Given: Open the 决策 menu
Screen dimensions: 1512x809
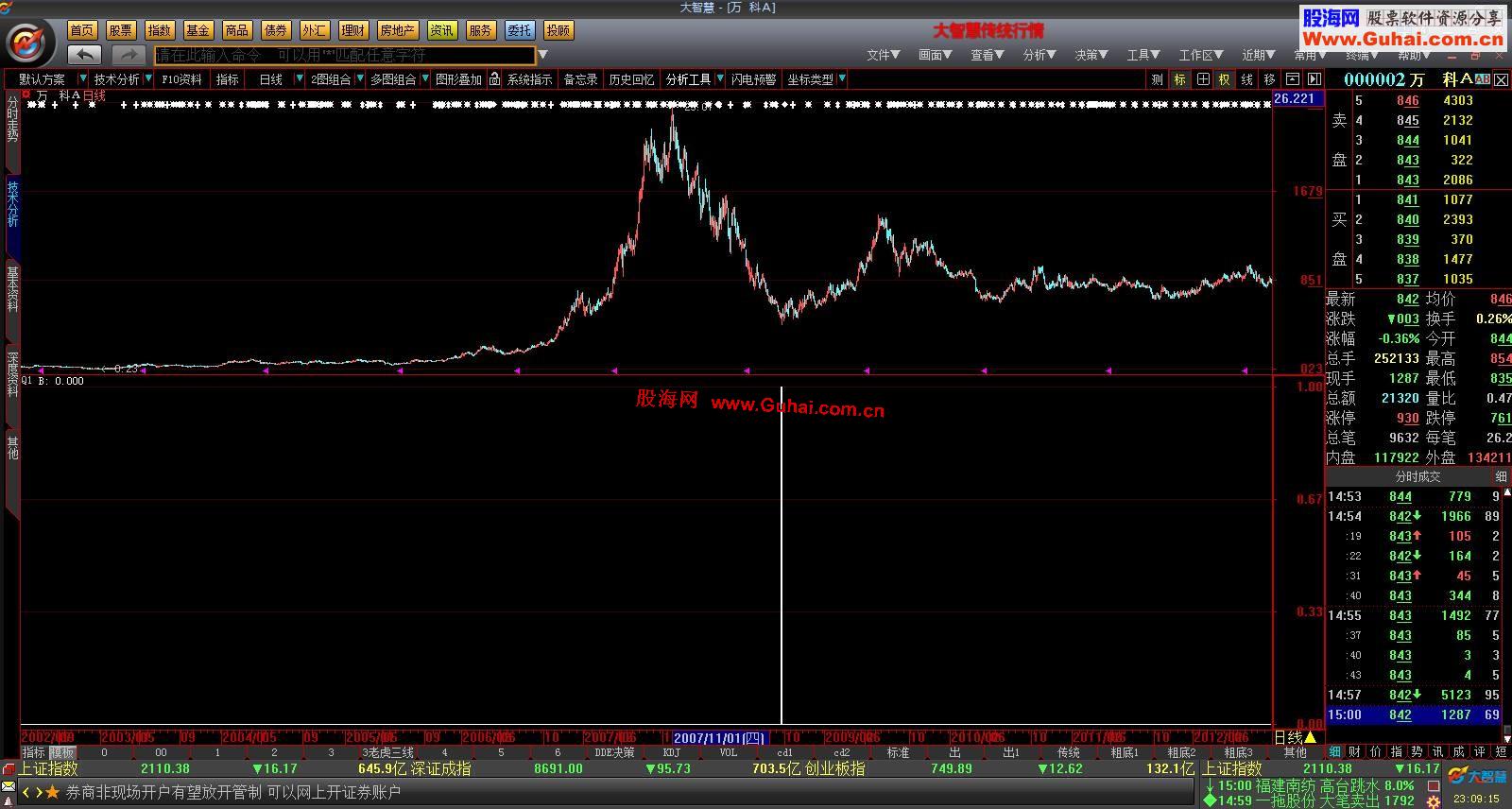Looking at the screenshot, I should click(x=1091, y=55).
